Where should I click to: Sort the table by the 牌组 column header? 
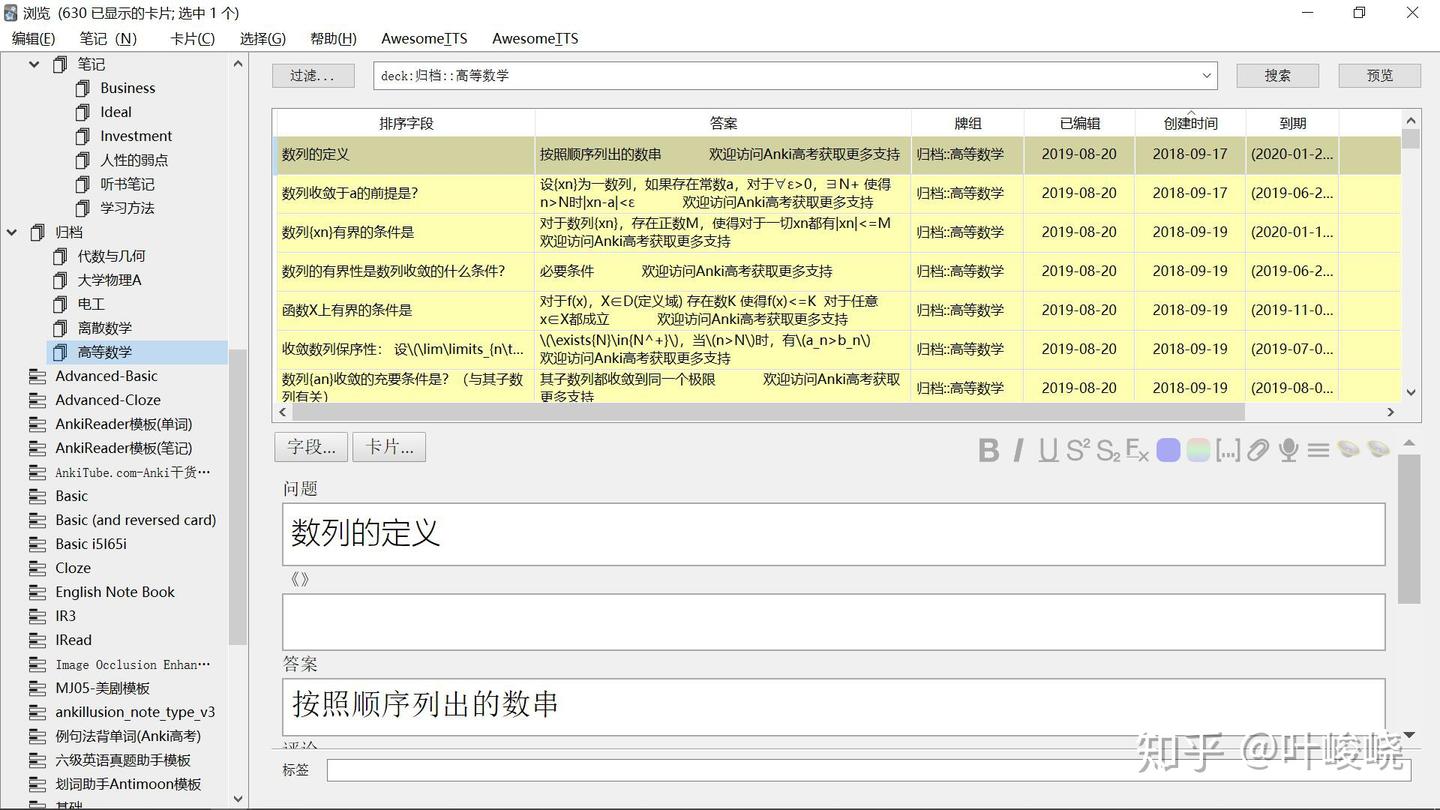pyautogui.click(x=968, y=123)
